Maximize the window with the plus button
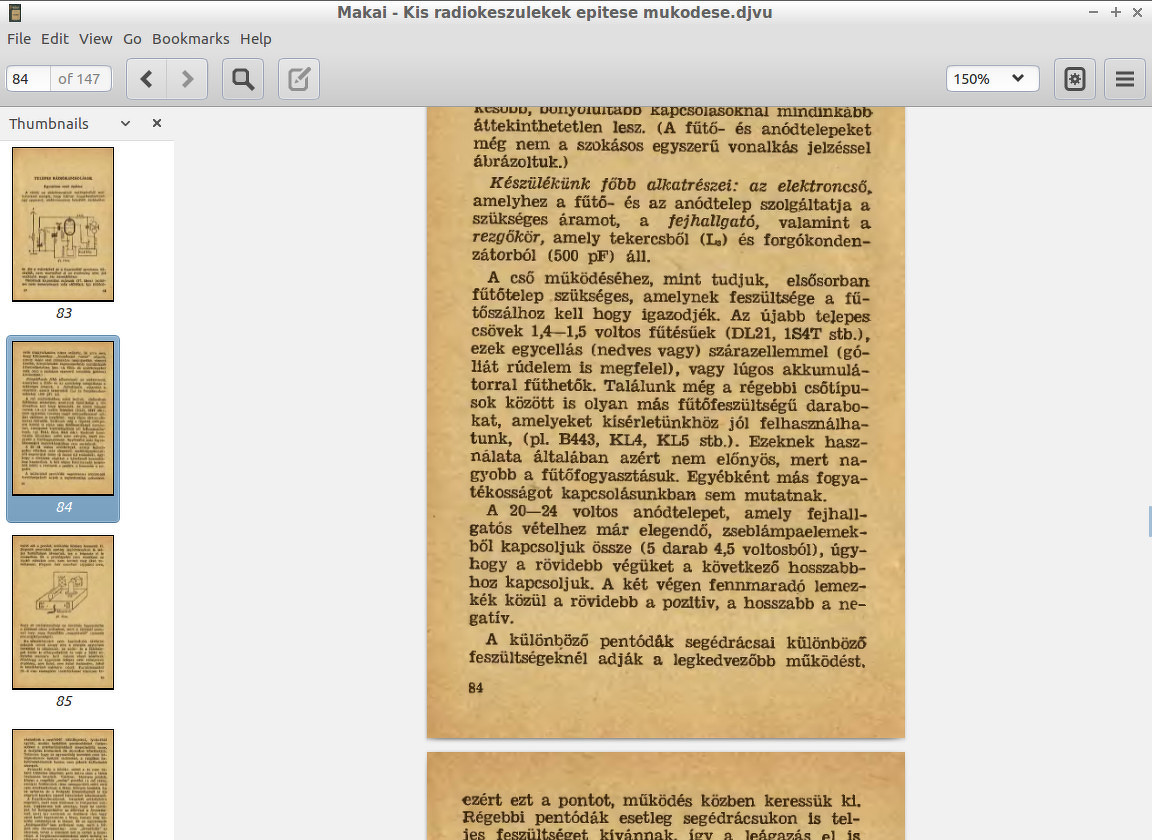Image resolution: width=1152 pixels, height=840 pixels. (x=1116, y=12)
